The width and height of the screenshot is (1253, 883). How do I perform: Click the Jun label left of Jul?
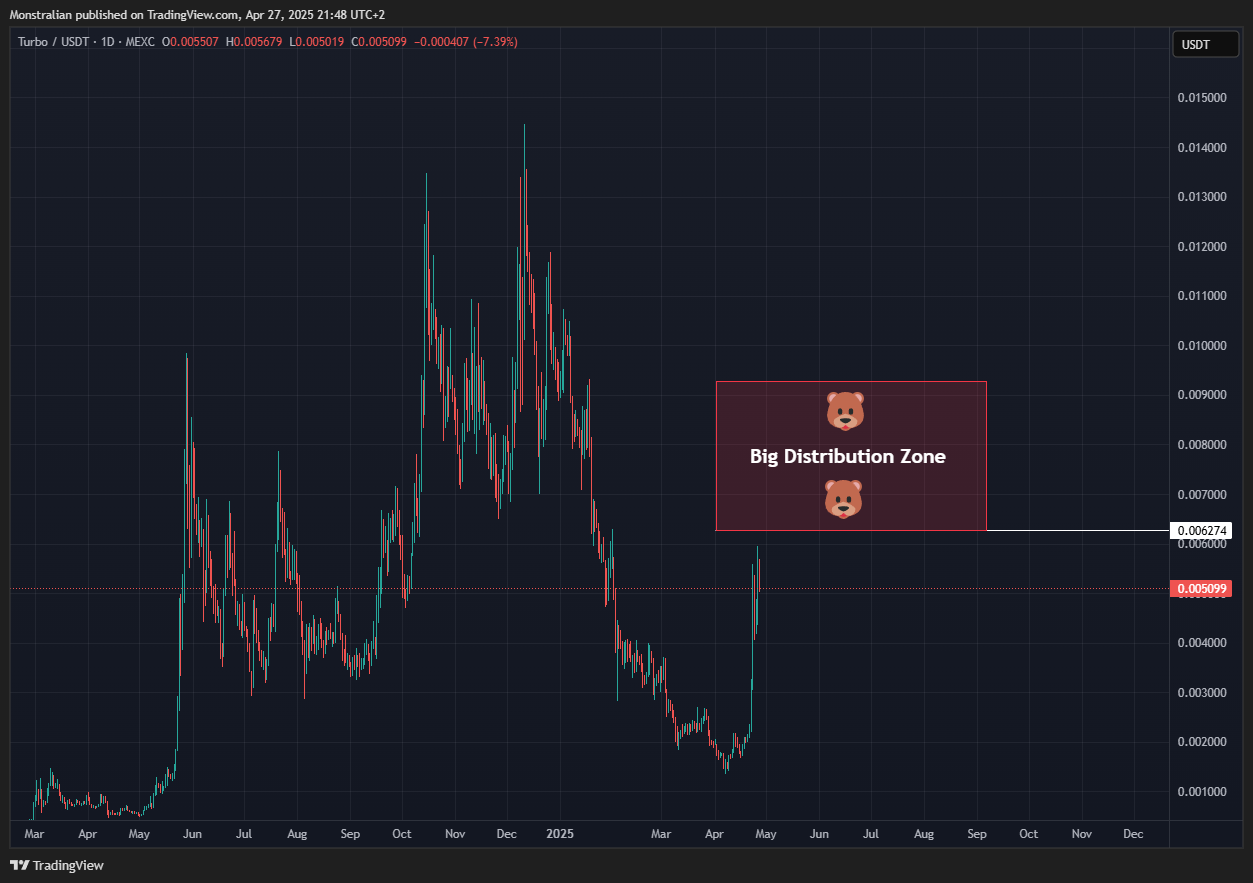(x=193, y=834)
